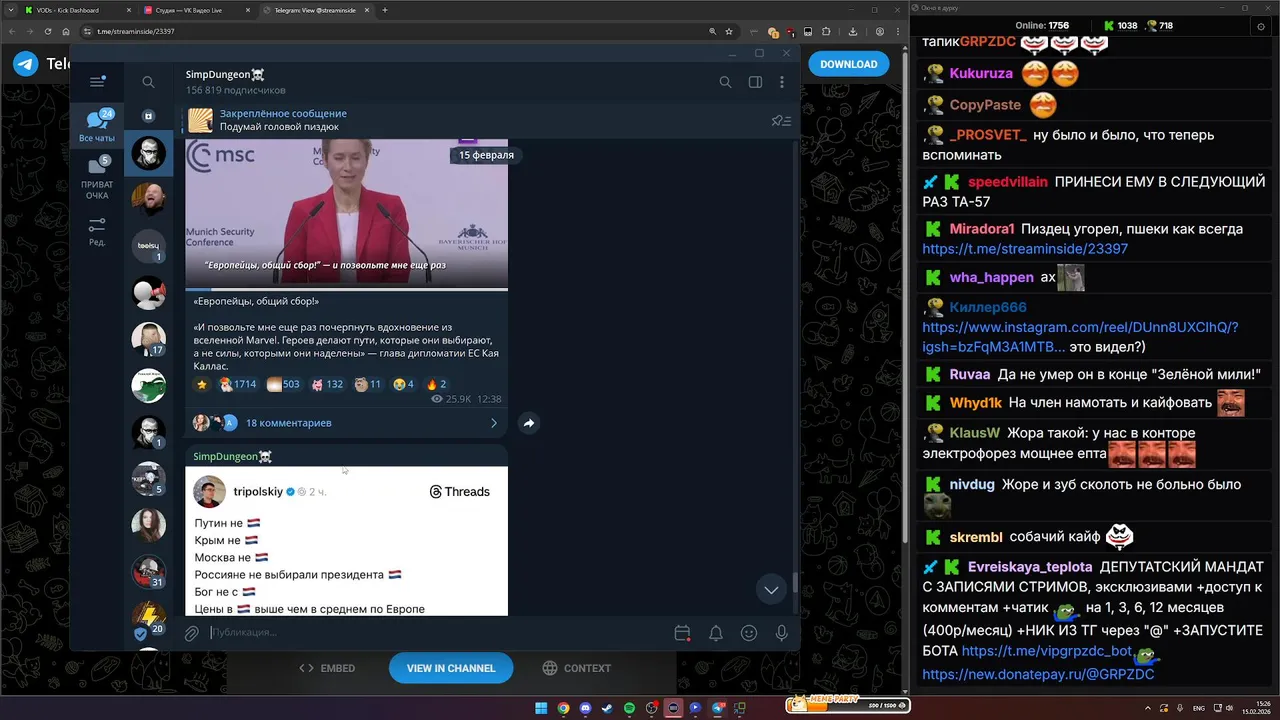Open the schedule calendar icon in composer
Screen dimensions: 1280x720
click(x=682, y=633)
